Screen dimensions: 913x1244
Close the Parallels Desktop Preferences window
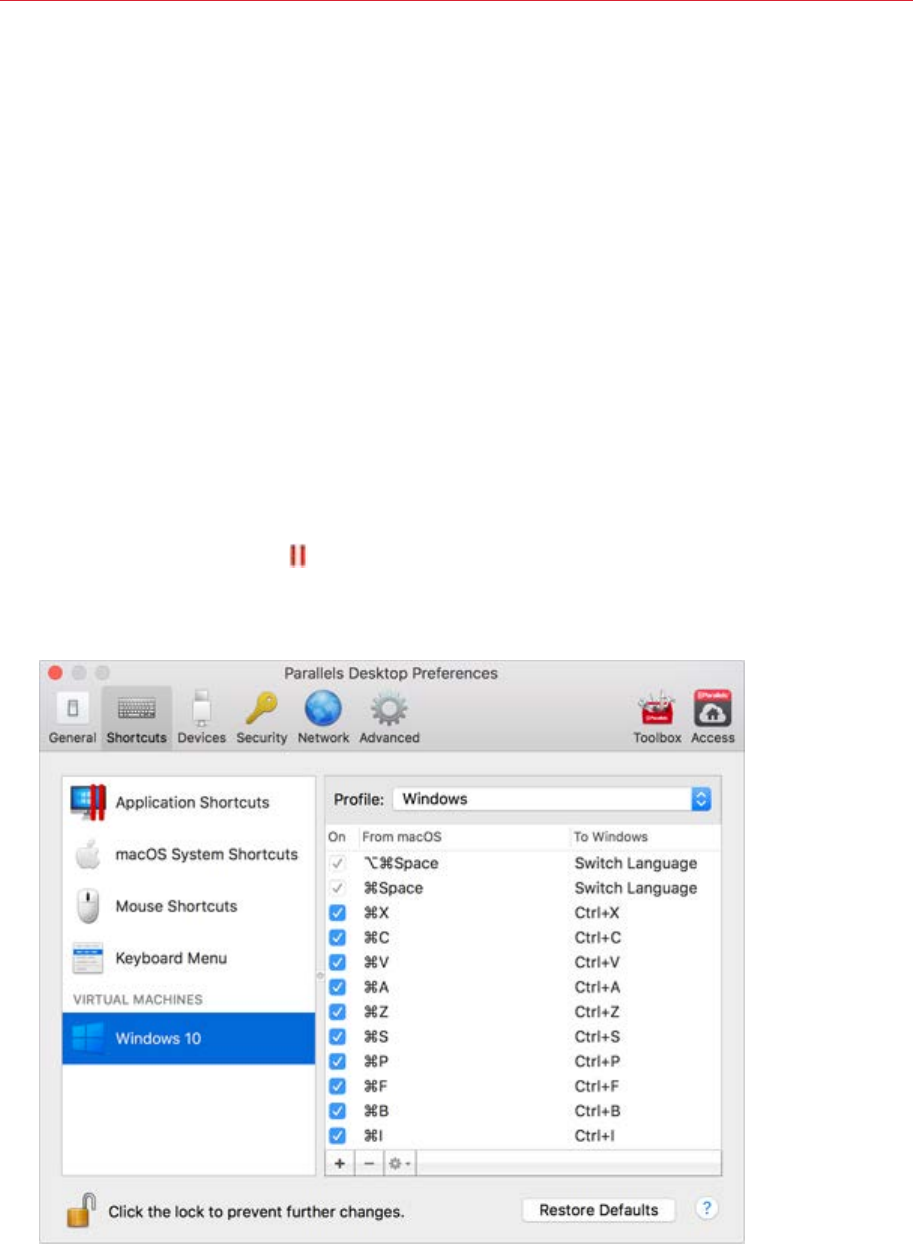[56, 673]
